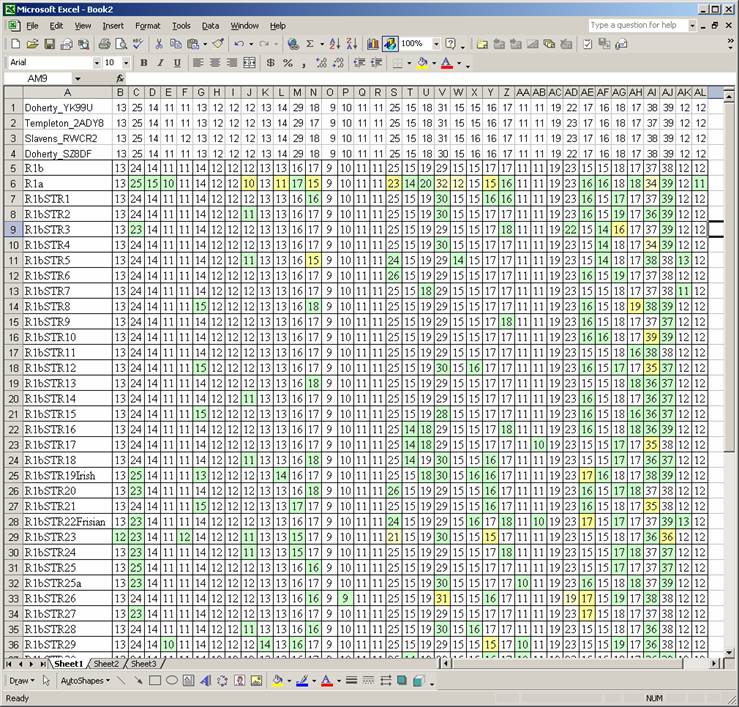The height and width of the screenshot is (707, 739).
Task: Increase decimal places
Action: coord(321,63)
